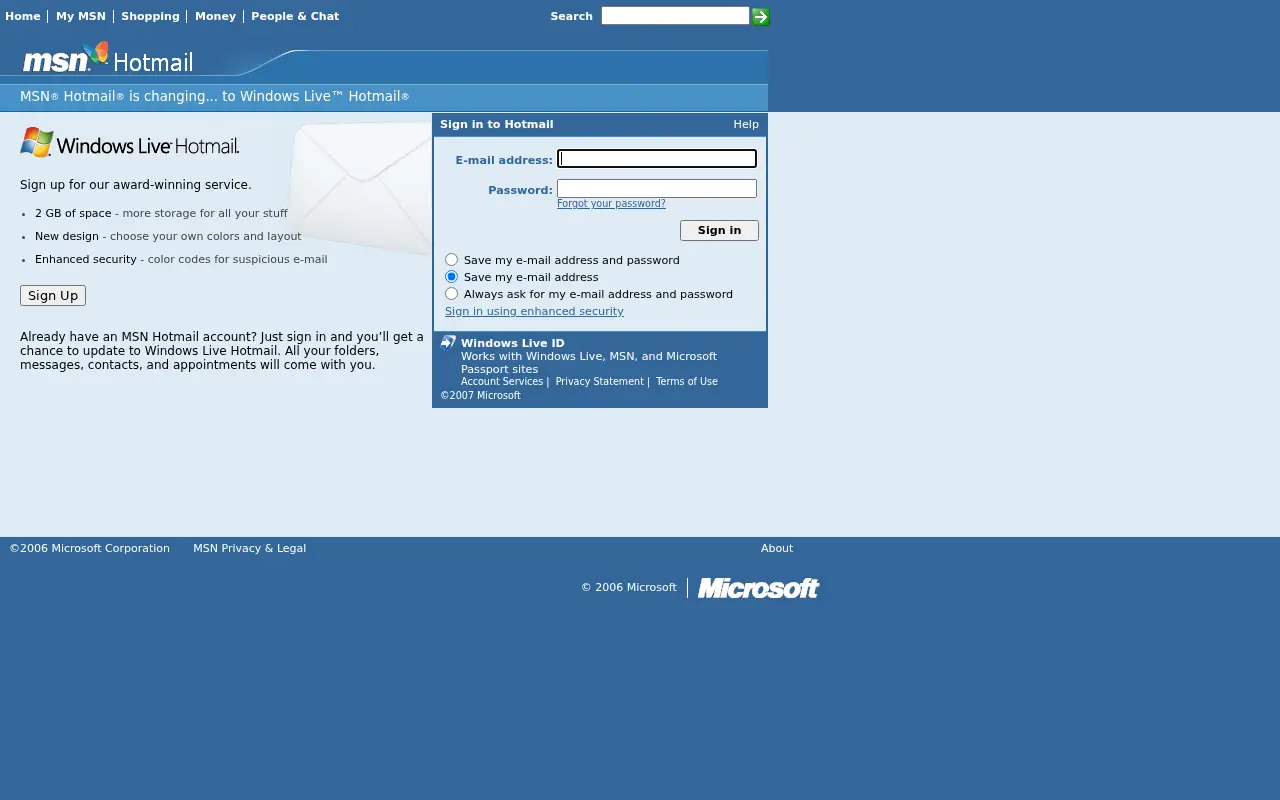Open the Shopping section
The width and height of the screenshot is (1280, 800).
tap(150, 16)
